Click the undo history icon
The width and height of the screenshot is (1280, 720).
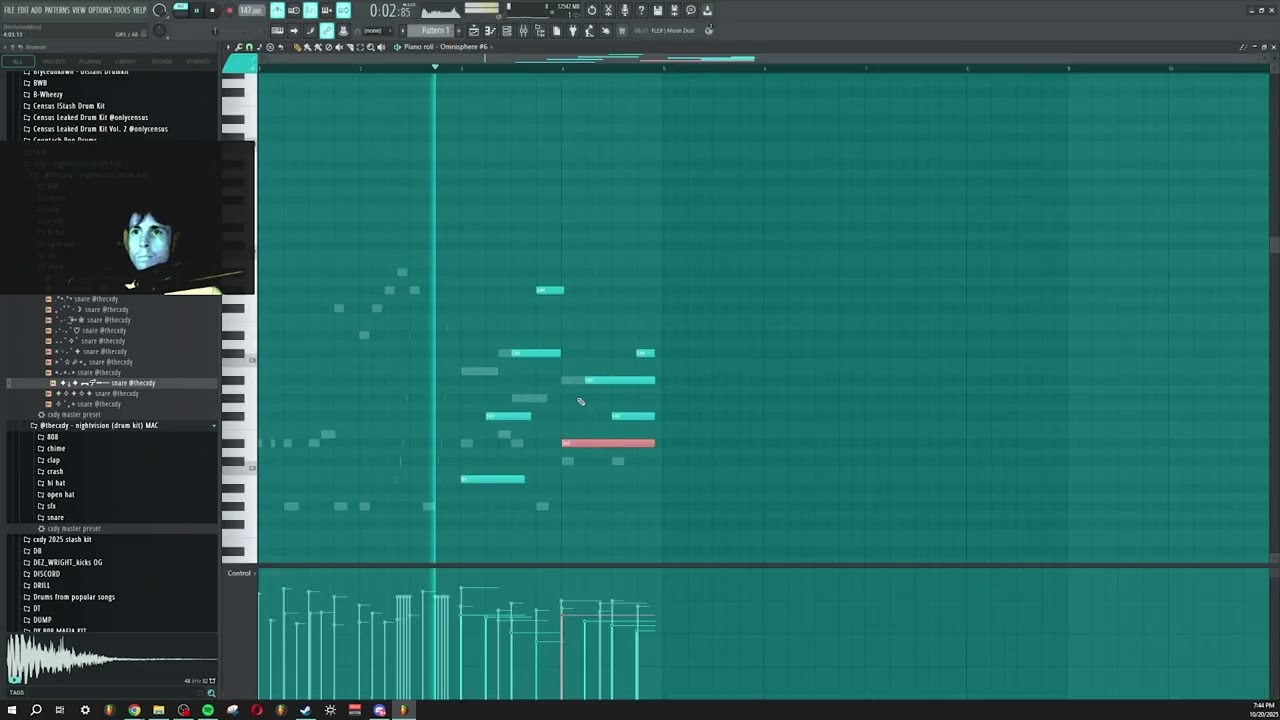592,10
